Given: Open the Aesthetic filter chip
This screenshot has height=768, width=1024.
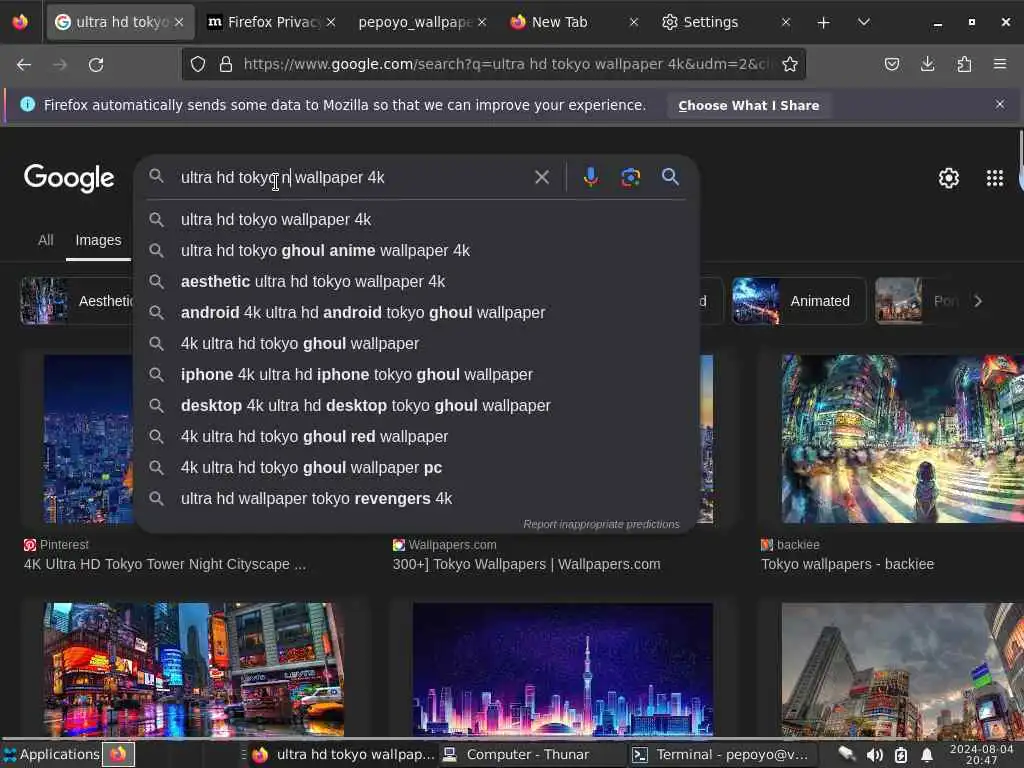Looking at the screenshot, I should [76, 301].
